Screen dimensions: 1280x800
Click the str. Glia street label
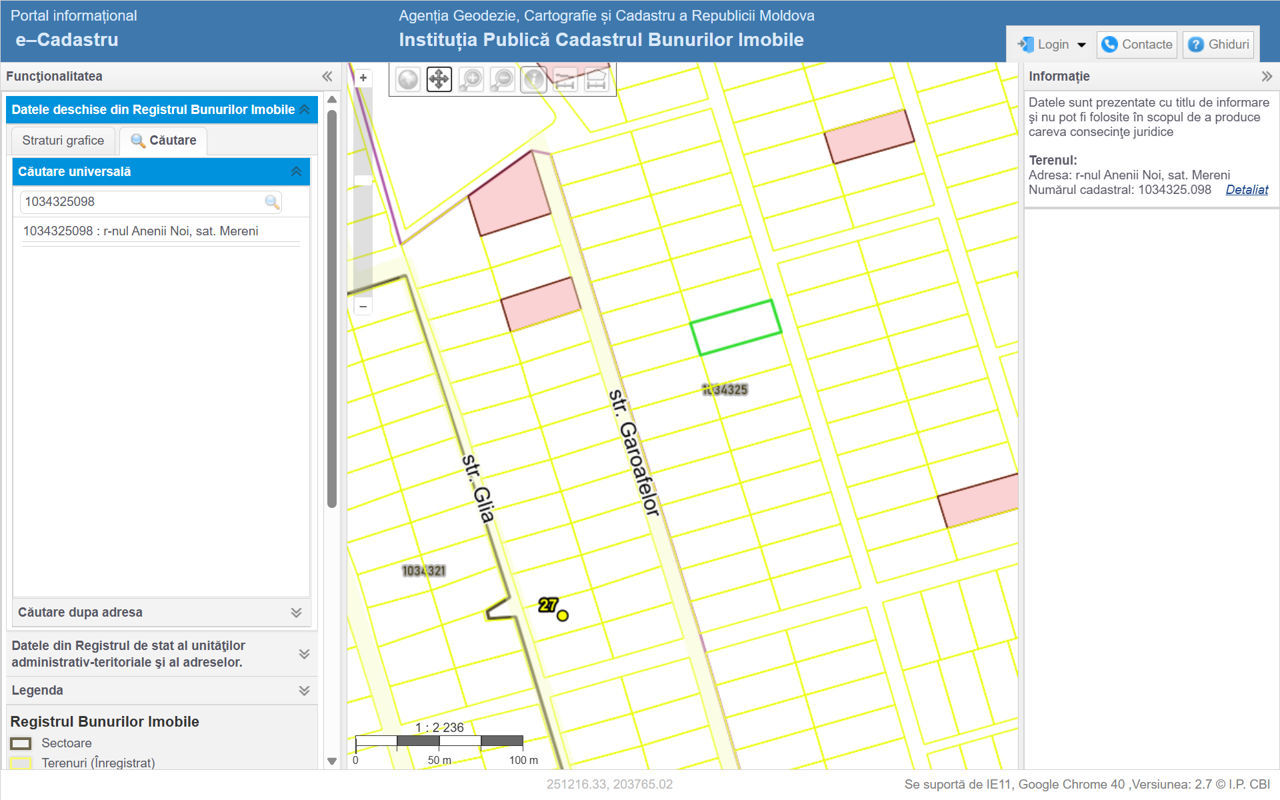(x=479, y=491)
